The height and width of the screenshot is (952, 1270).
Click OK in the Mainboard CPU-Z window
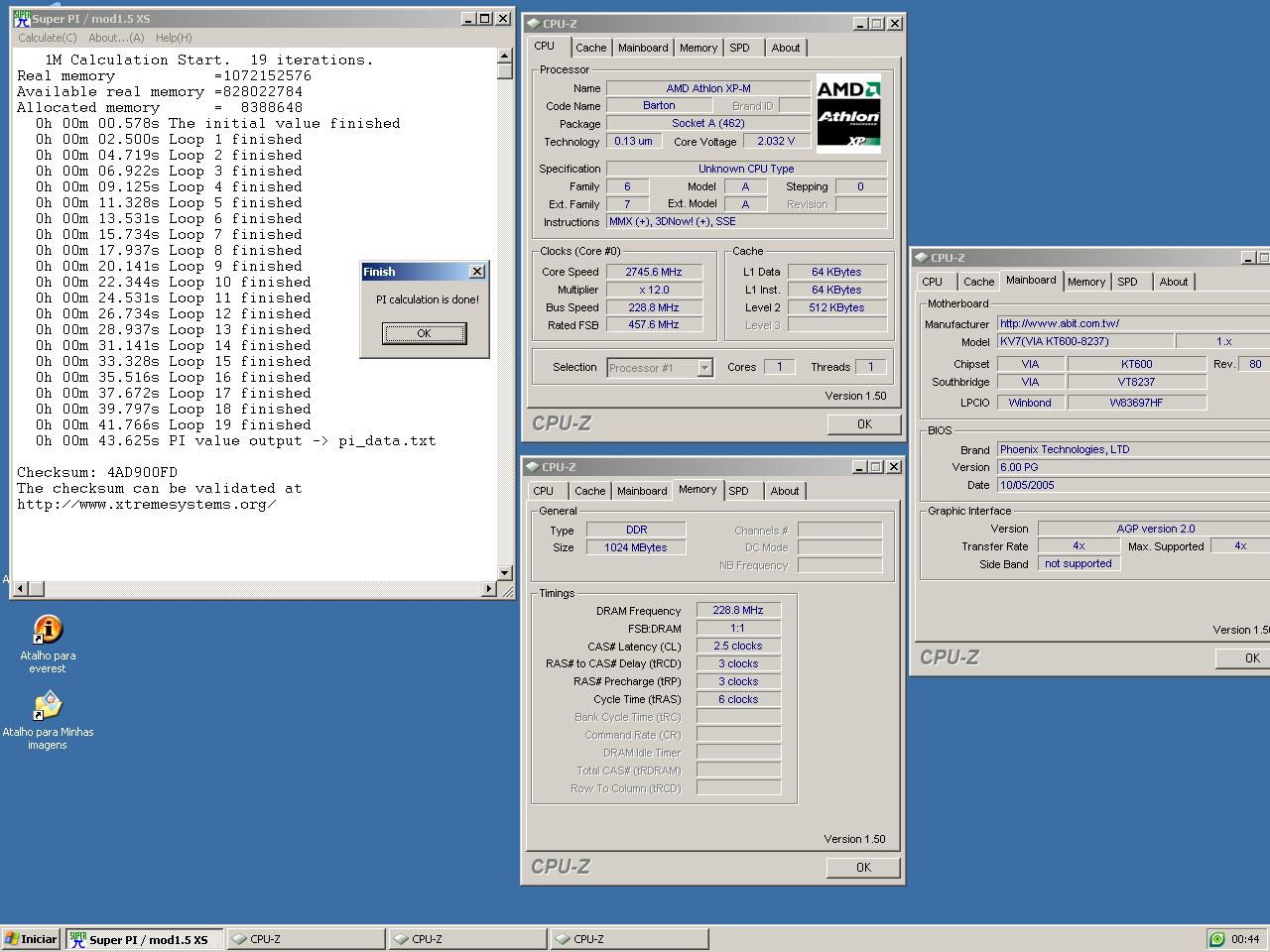[x=1245, y=657]
